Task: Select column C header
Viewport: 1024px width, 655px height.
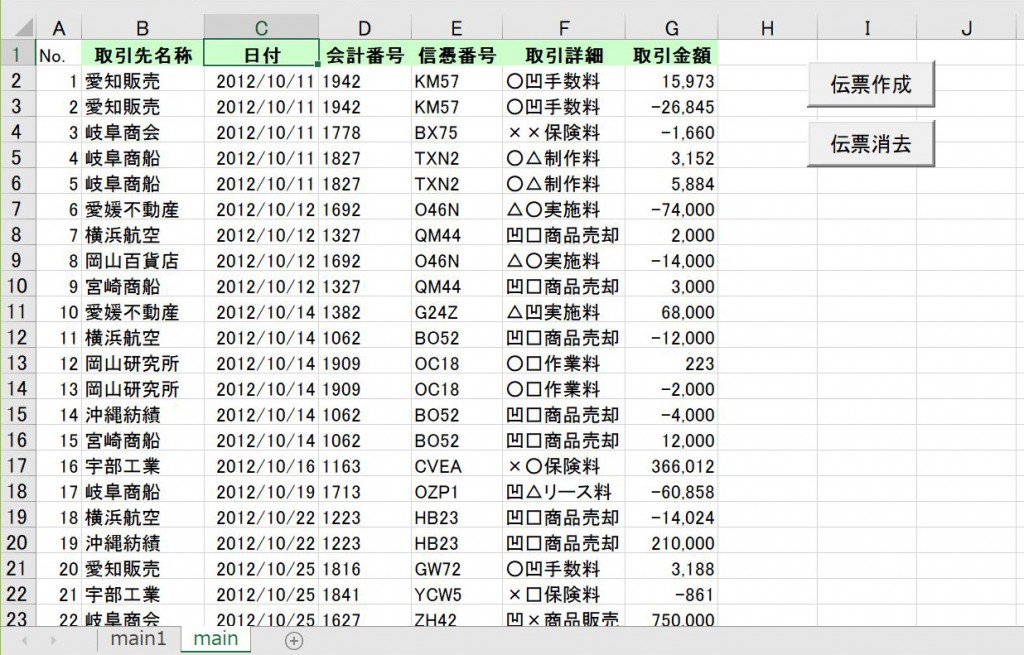Action: point(261,29)
